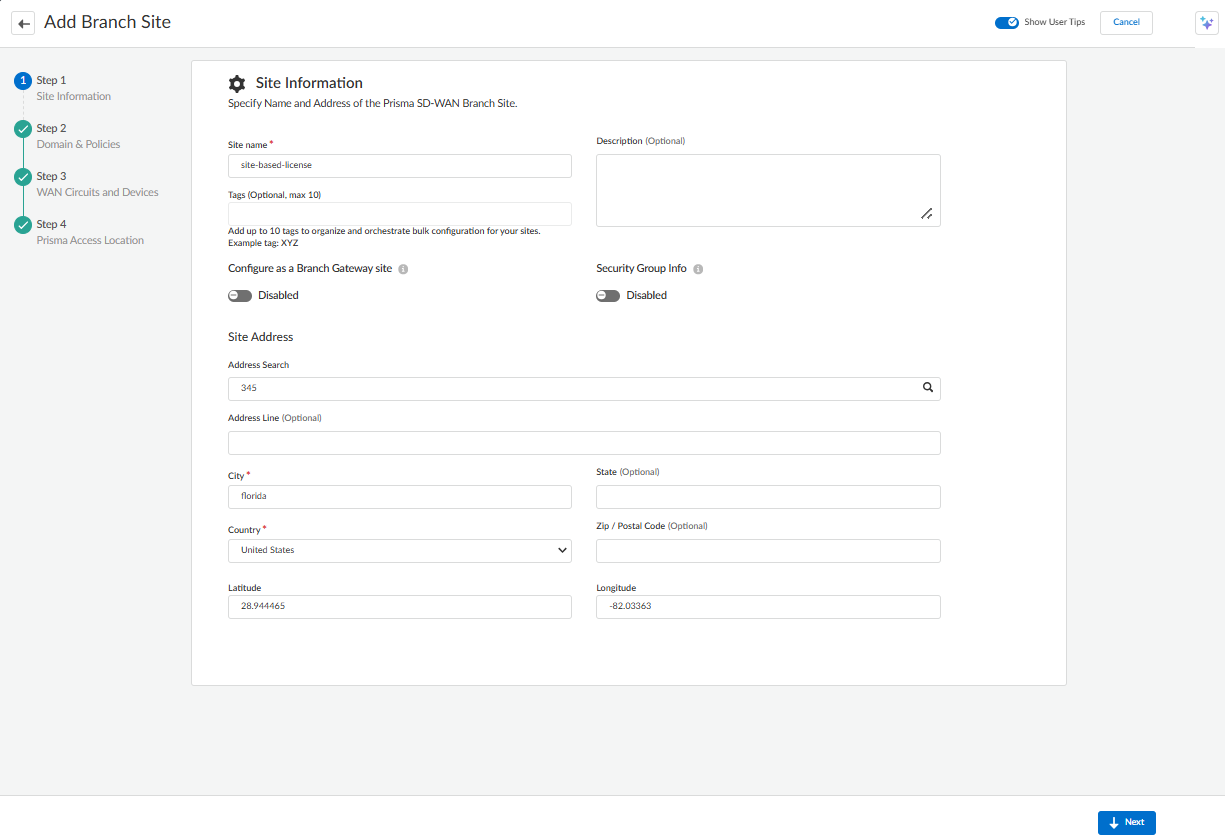The width and height of the screenshot is (1225, 838).
Task: Click the Step 2 green checkmark icon
Action: coord(23,129)
